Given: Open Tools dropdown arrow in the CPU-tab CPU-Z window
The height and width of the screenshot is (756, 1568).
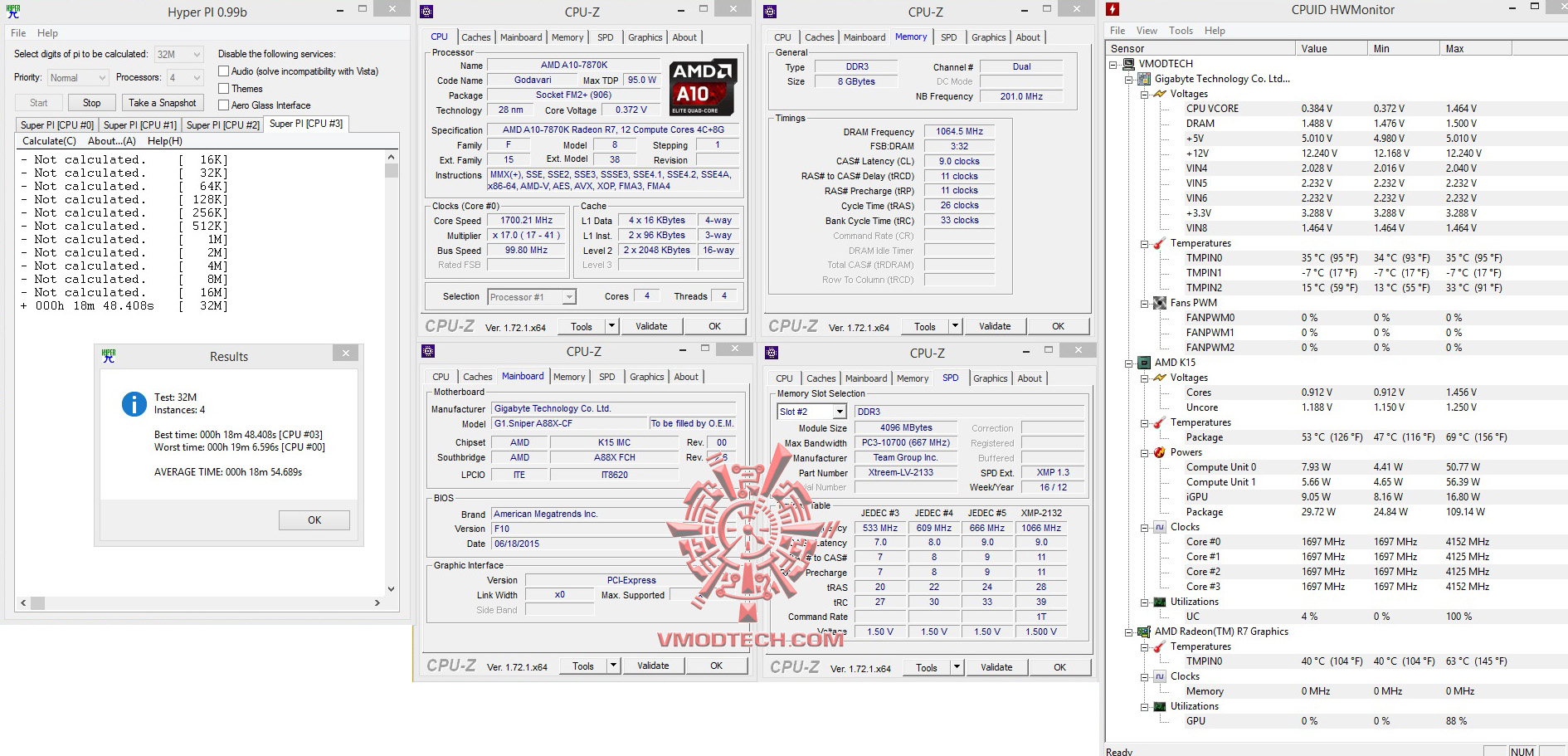Looking at the screenshot, I should point(611,326).
